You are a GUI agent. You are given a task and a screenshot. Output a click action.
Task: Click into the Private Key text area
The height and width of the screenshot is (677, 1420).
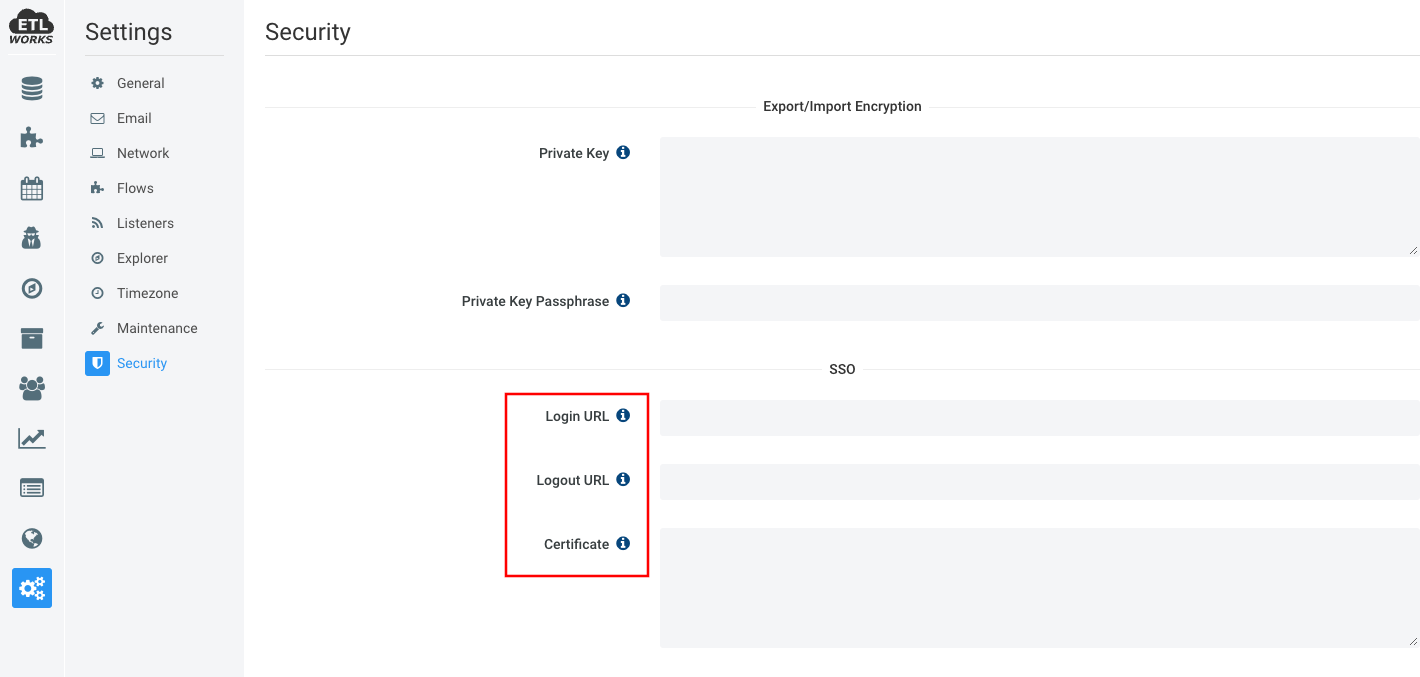tap(1039, 197)
